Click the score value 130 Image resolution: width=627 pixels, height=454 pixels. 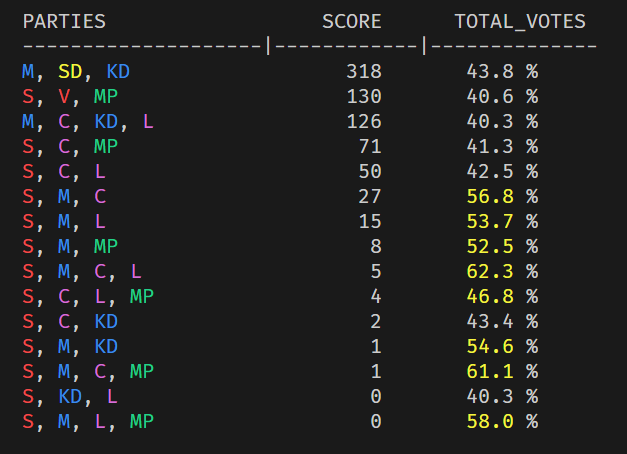[364, 96]
